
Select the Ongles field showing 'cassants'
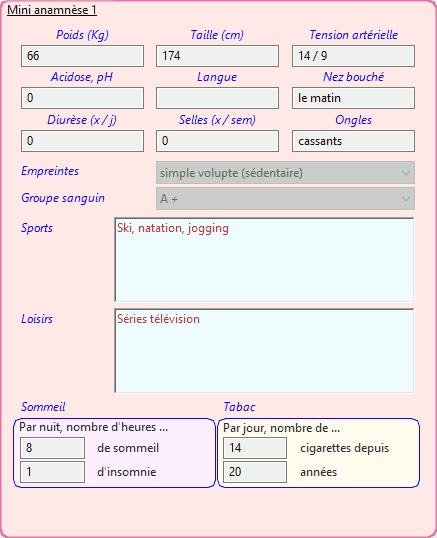353,141
